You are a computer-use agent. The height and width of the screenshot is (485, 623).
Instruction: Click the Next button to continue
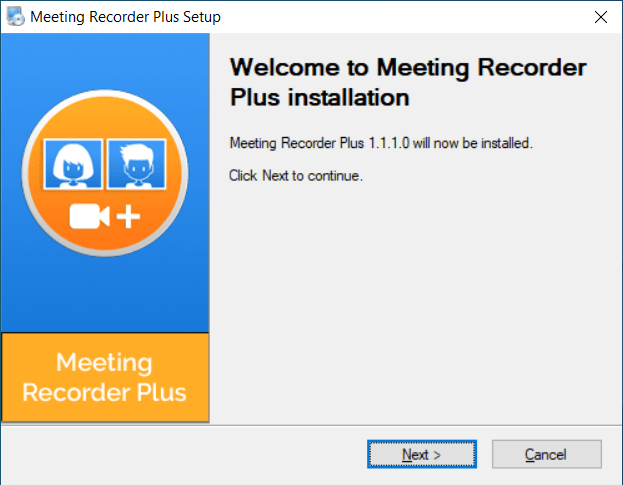[x=422, y=454]
